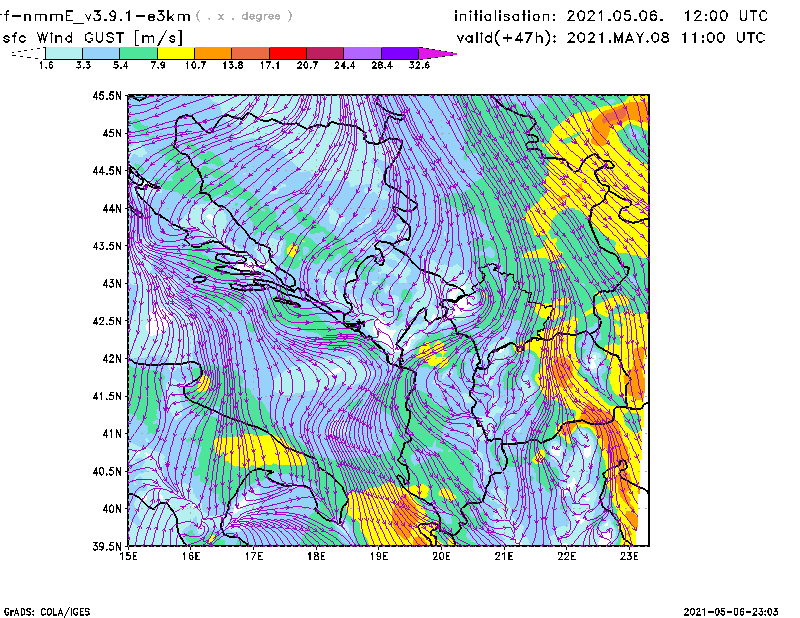Click the orange 10.7–13.8 legend swatch

[x=213, y=53]
